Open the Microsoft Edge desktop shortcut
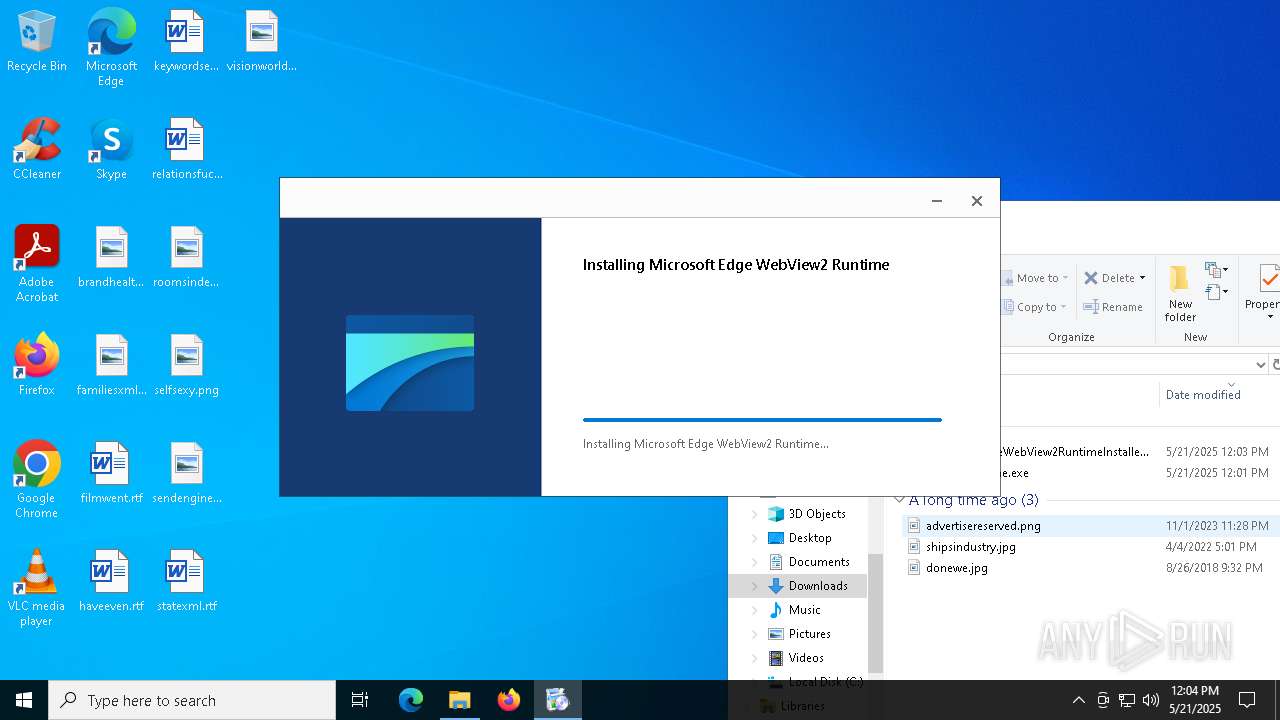 [x=111, y=48]
